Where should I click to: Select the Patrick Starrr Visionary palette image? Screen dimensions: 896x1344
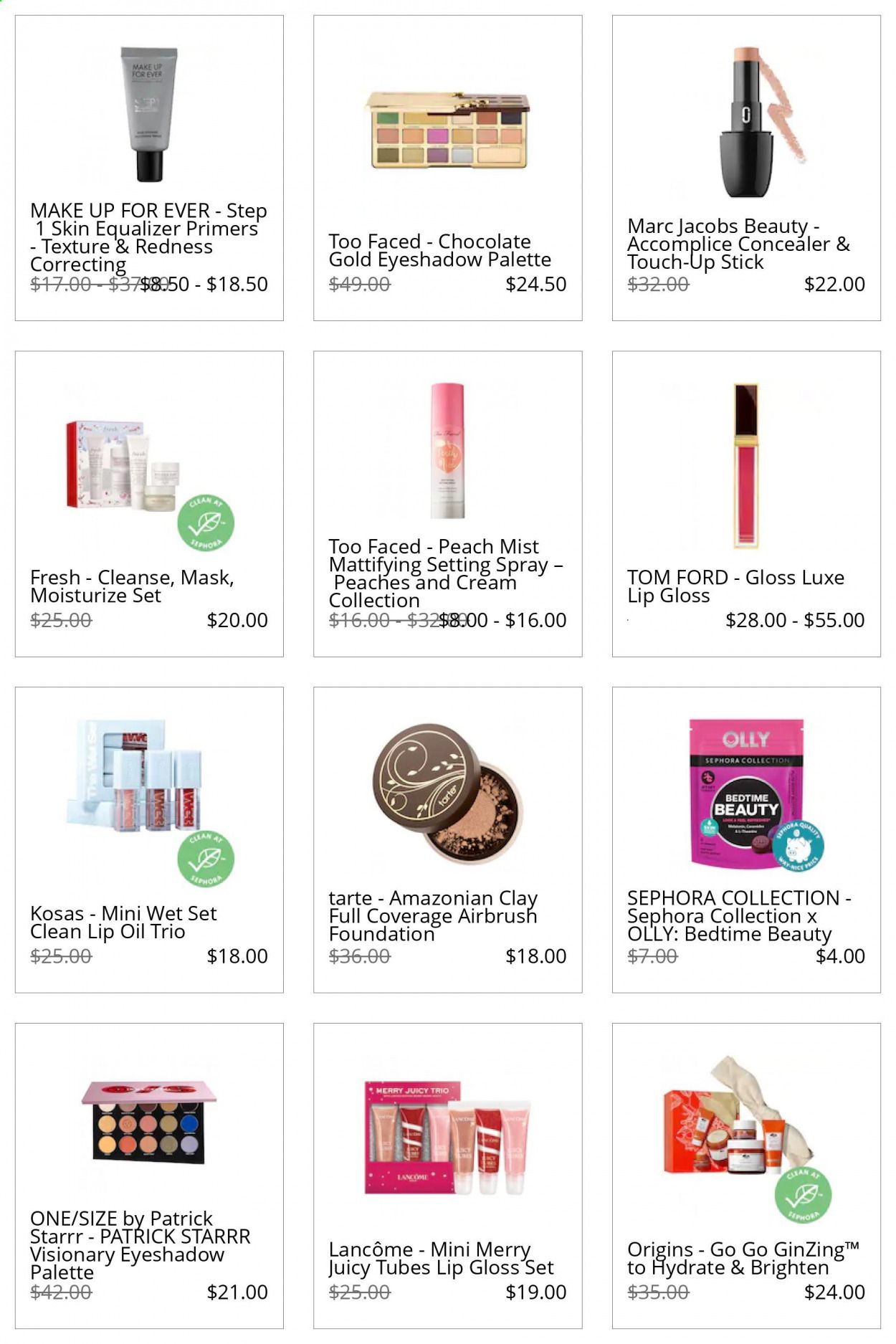click(149, 1122)
